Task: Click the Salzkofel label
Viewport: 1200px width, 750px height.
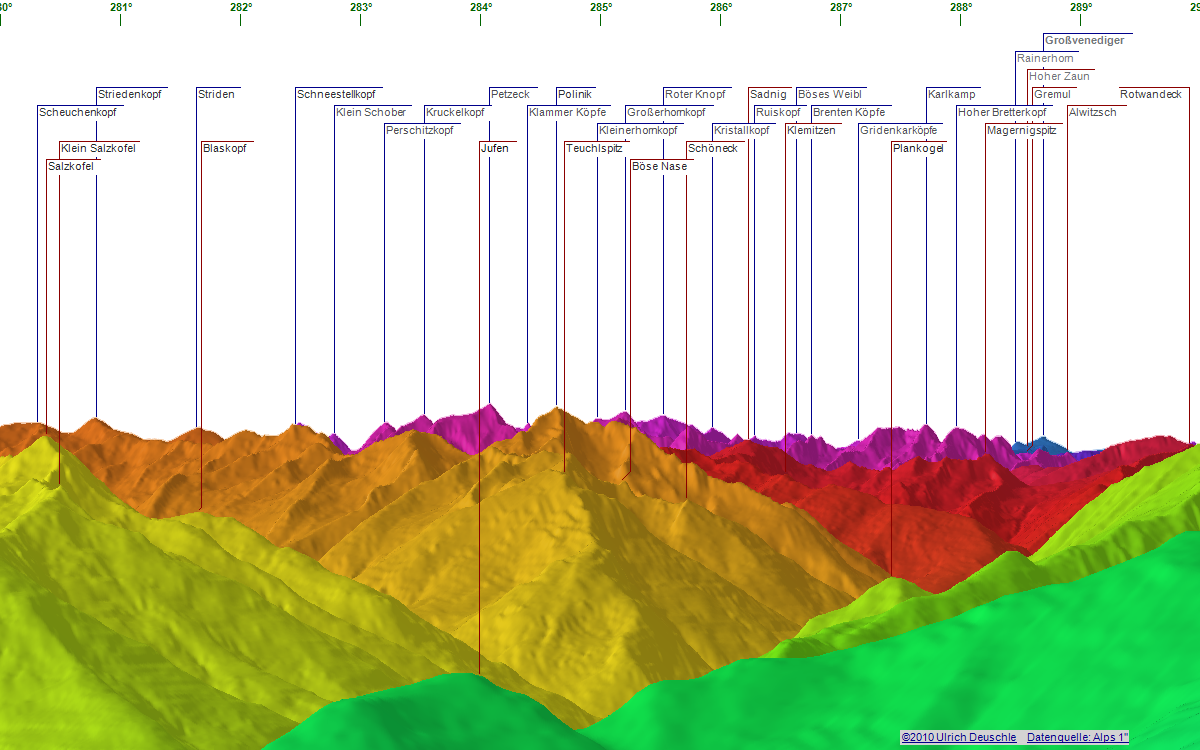Action: [71, 167]
